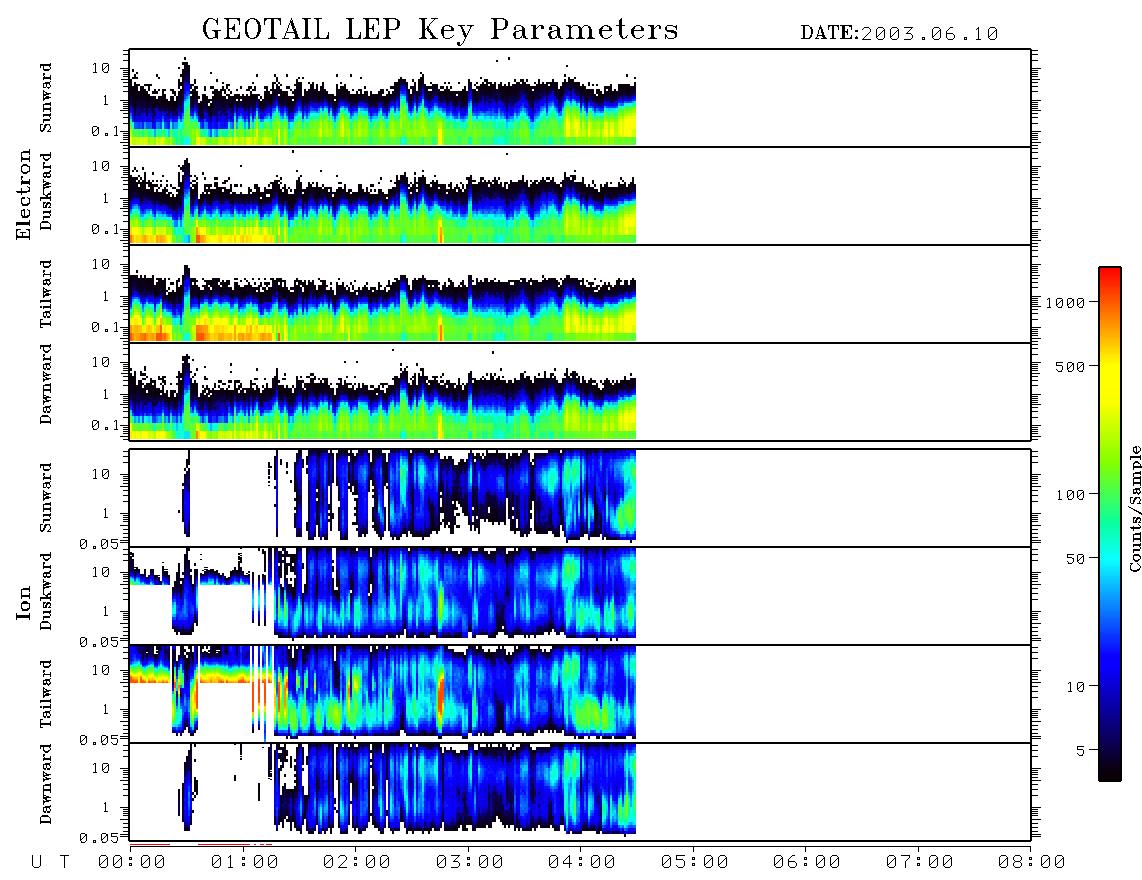Click the Electron Dawnward spectrogram panel

[580, 391]
